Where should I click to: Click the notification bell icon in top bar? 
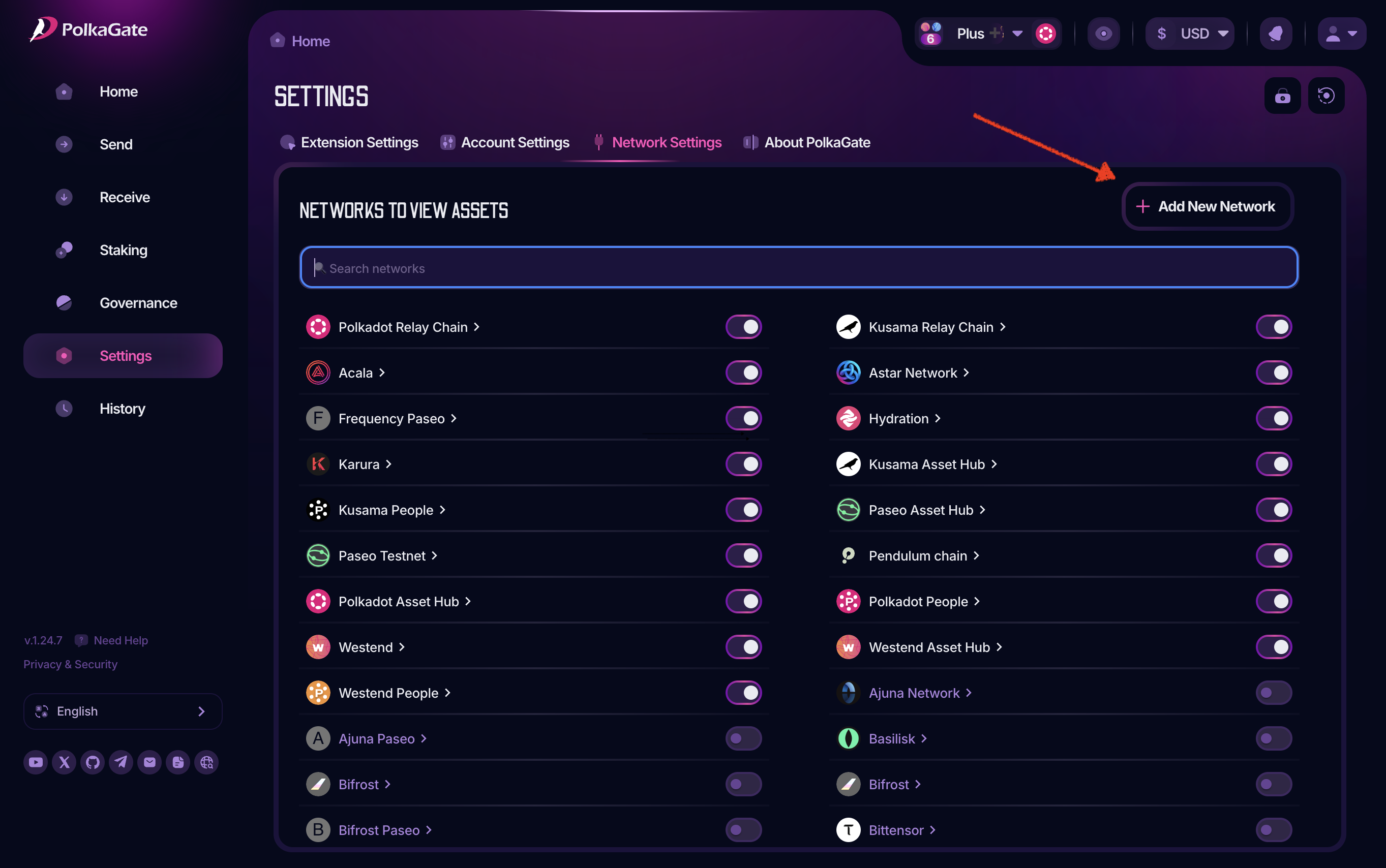(1276, 34)
